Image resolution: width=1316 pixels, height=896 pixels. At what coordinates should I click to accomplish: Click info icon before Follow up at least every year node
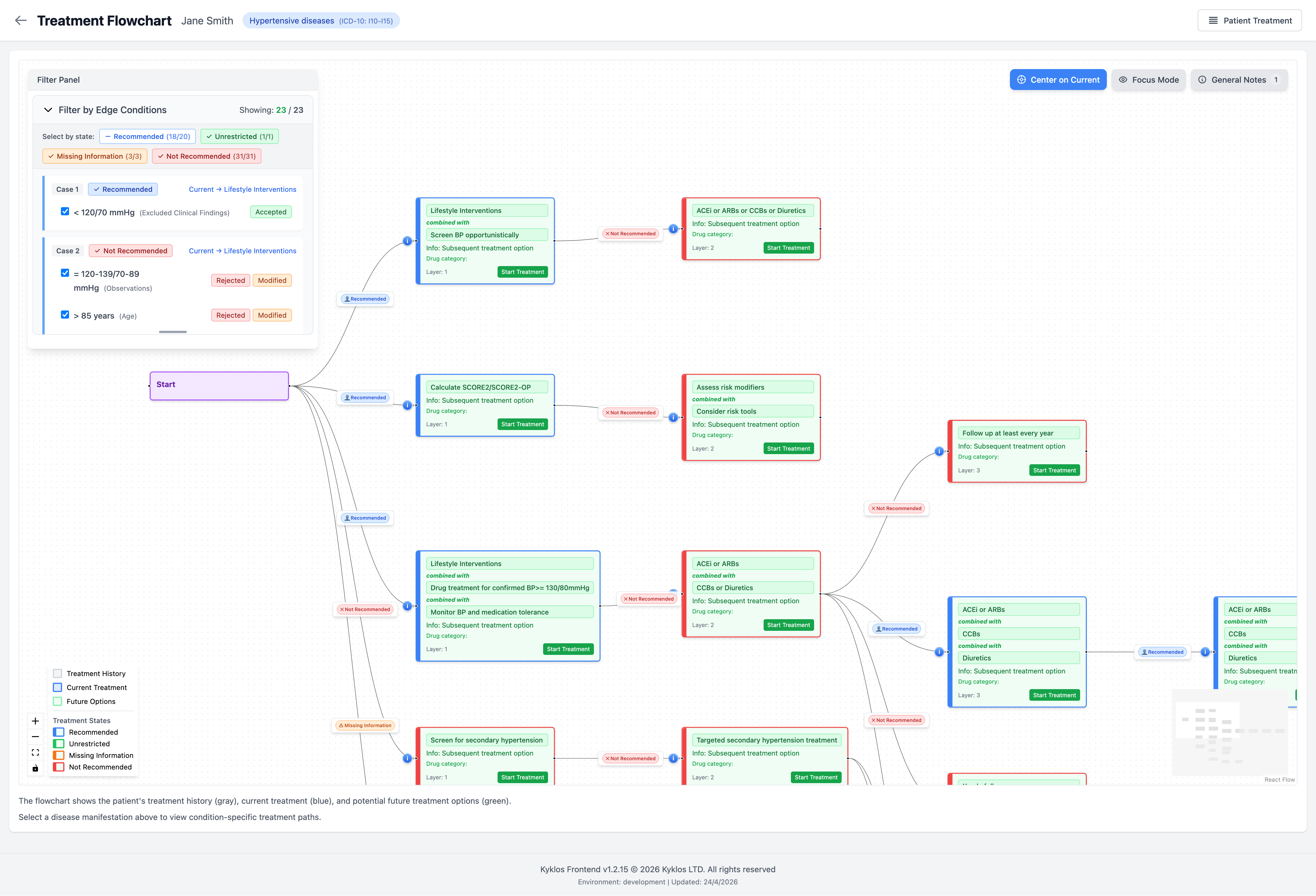[x=939, y=451]
